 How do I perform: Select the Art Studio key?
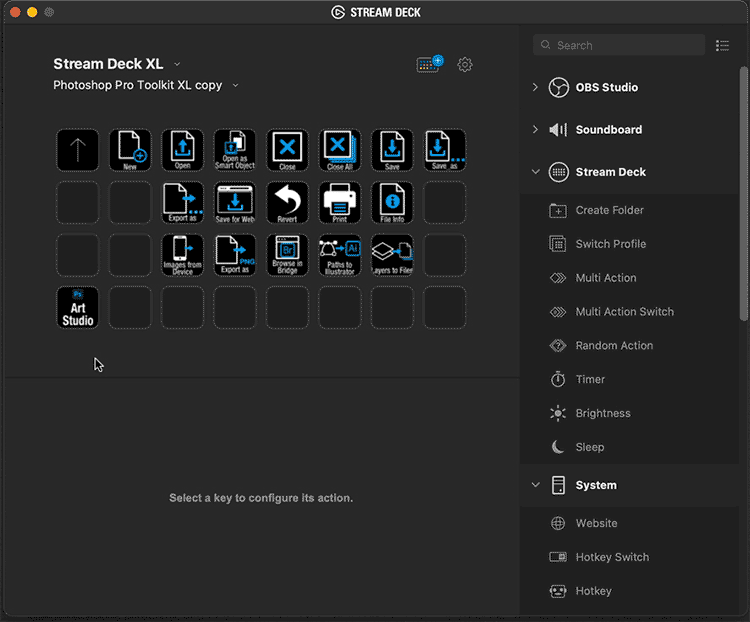[77, 308]
